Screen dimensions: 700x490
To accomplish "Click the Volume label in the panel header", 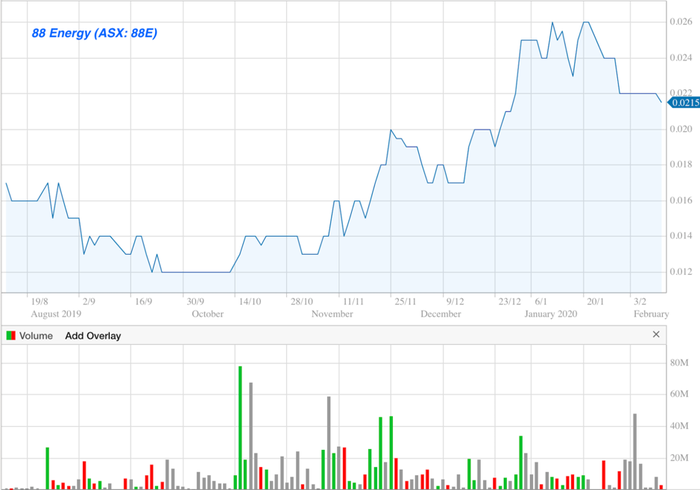I will coord(36,336).
